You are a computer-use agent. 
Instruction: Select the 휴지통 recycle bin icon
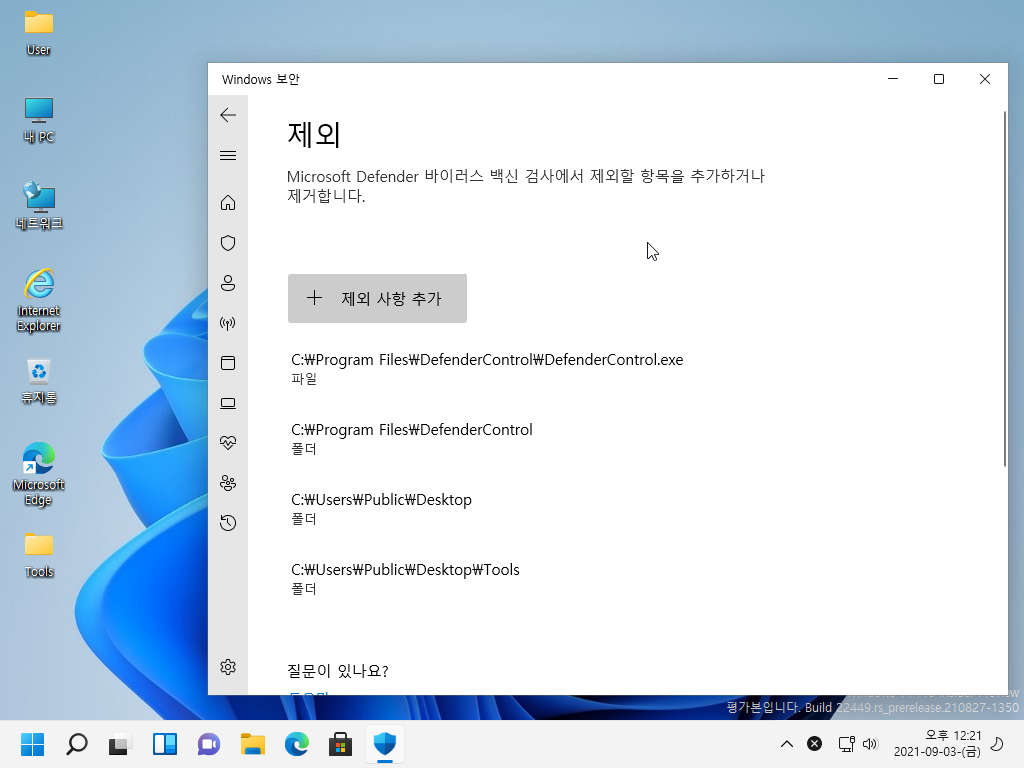pyautogui.click(x=39, y=381)
